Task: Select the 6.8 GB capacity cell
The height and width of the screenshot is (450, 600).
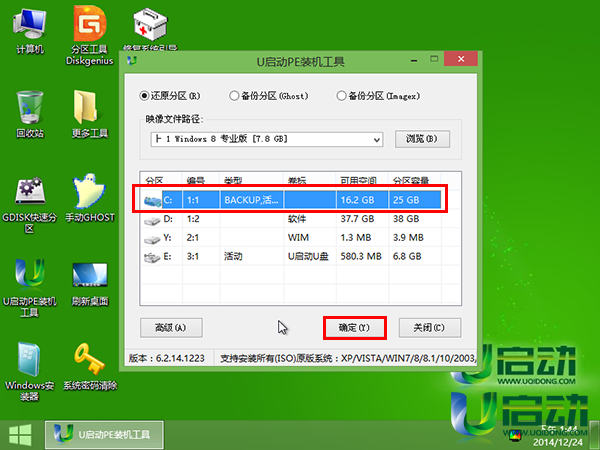Action: click(414, 256)
